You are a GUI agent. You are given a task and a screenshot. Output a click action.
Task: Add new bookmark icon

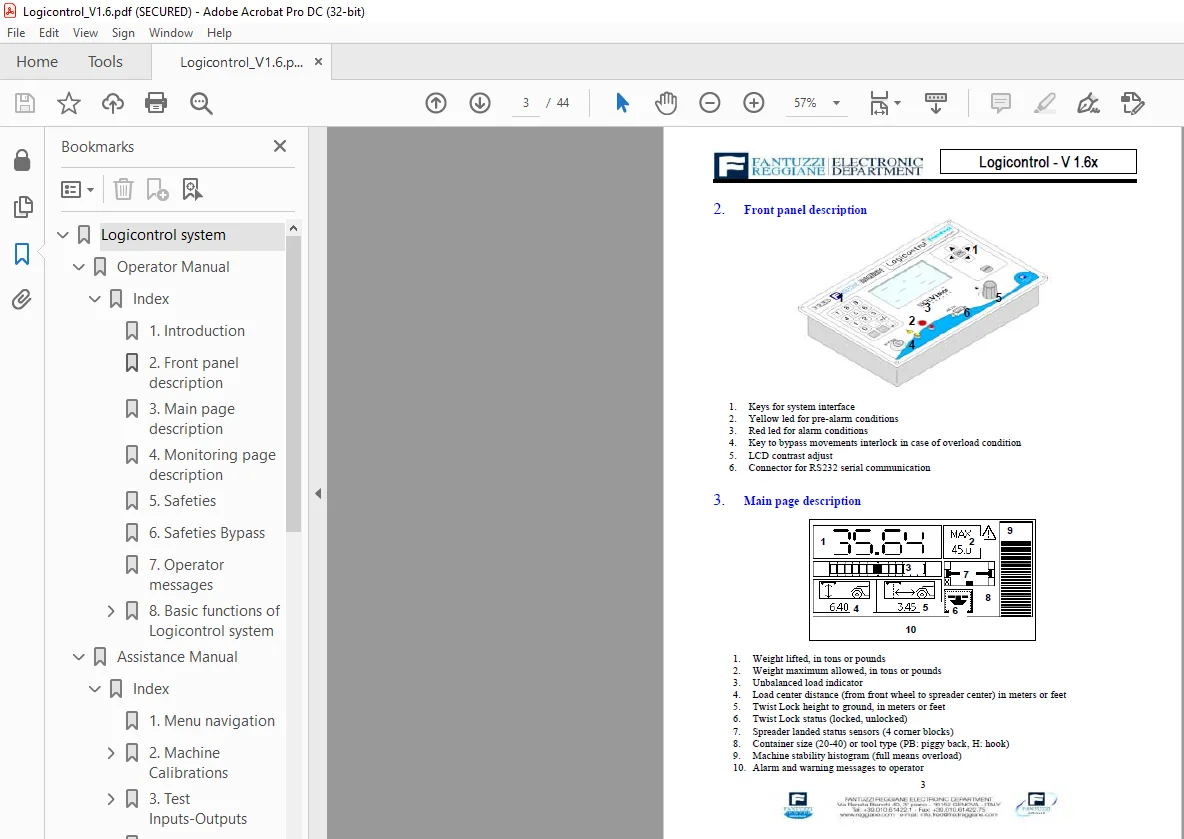click(x=157, y=189)
